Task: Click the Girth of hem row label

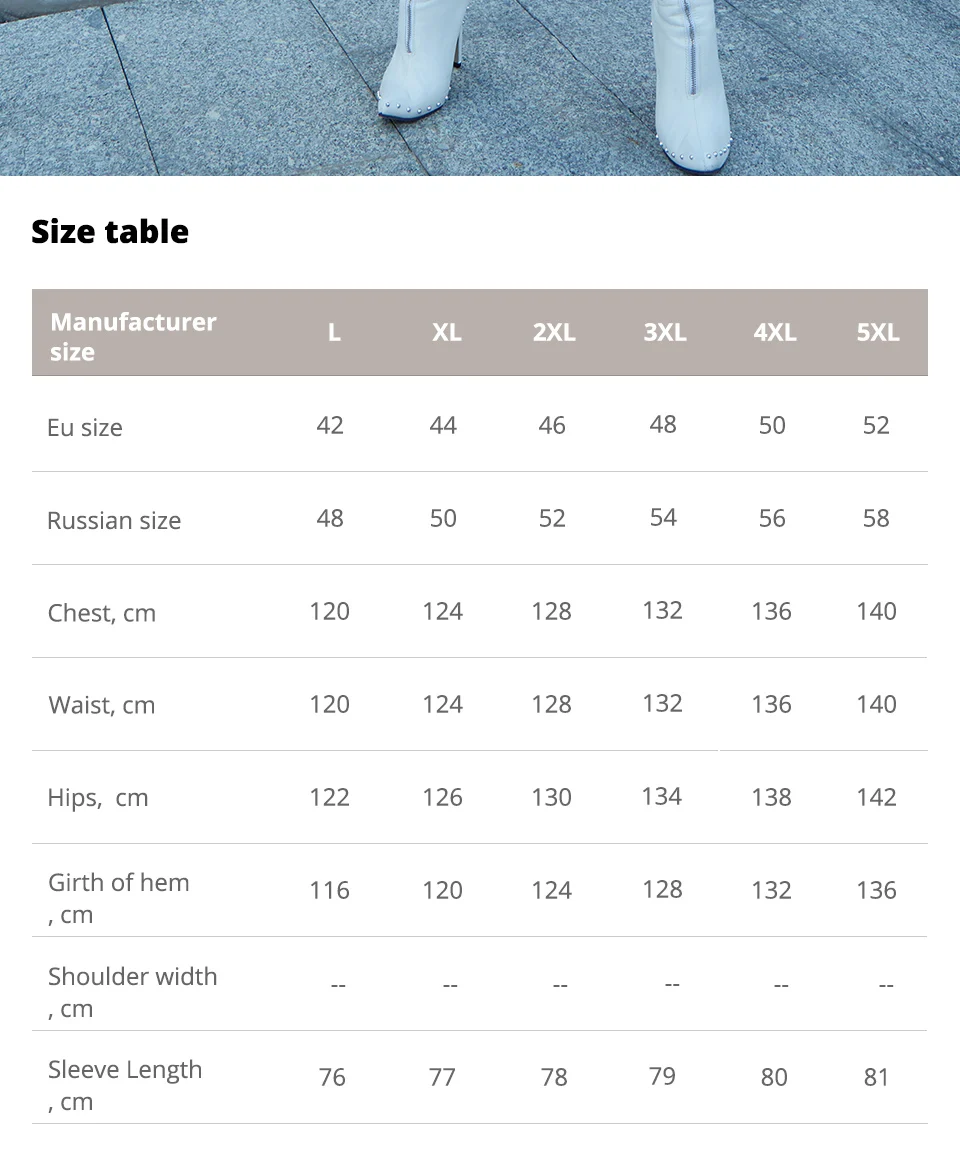Action: tap(118, 898)
